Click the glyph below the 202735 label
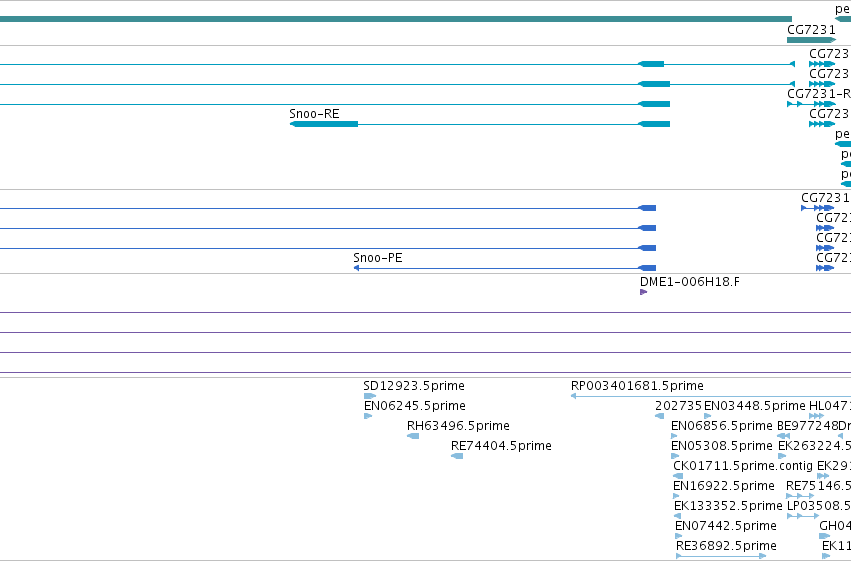Viewport: 851px width, 561px height. point(659,416)
